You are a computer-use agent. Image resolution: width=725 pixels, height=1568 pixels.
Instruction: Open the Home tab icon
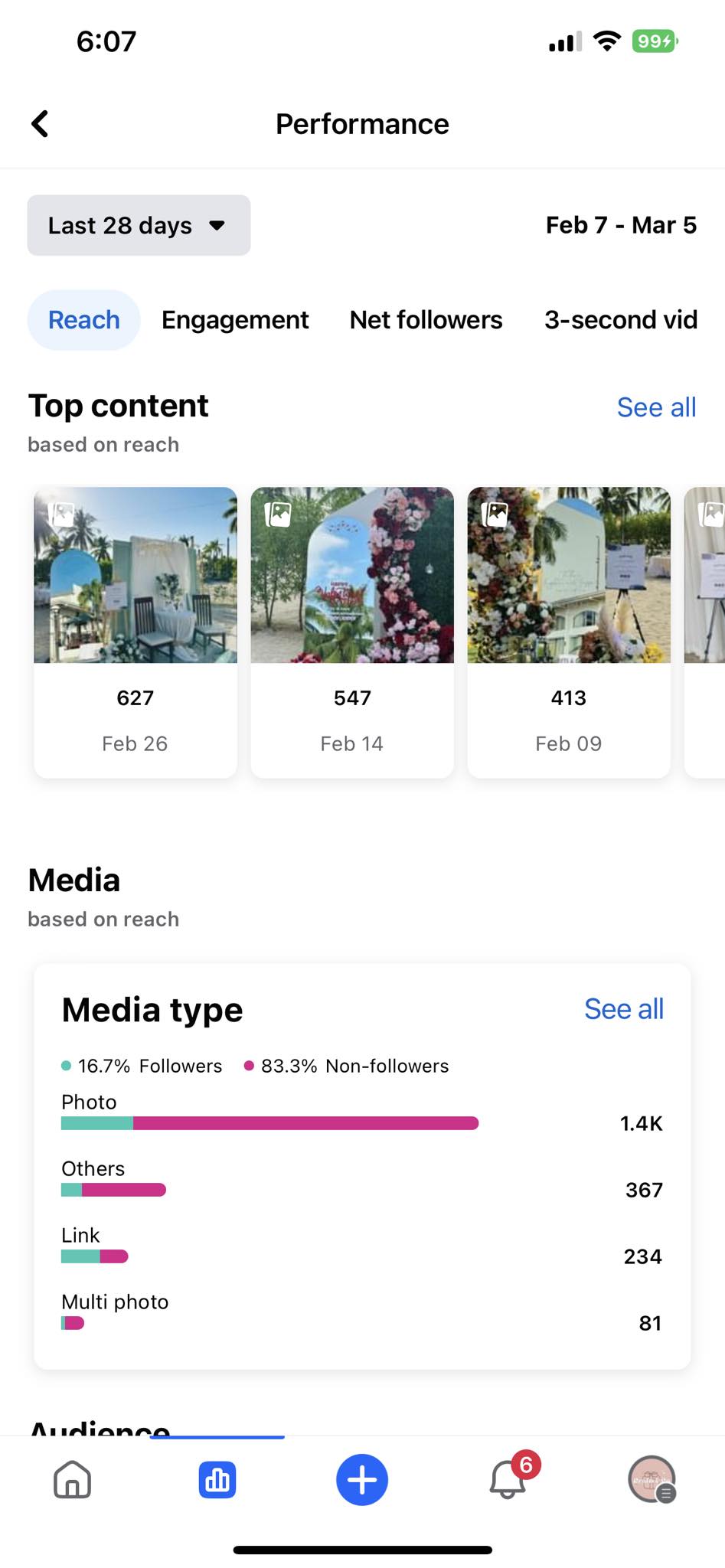(x=73, y=1479)
